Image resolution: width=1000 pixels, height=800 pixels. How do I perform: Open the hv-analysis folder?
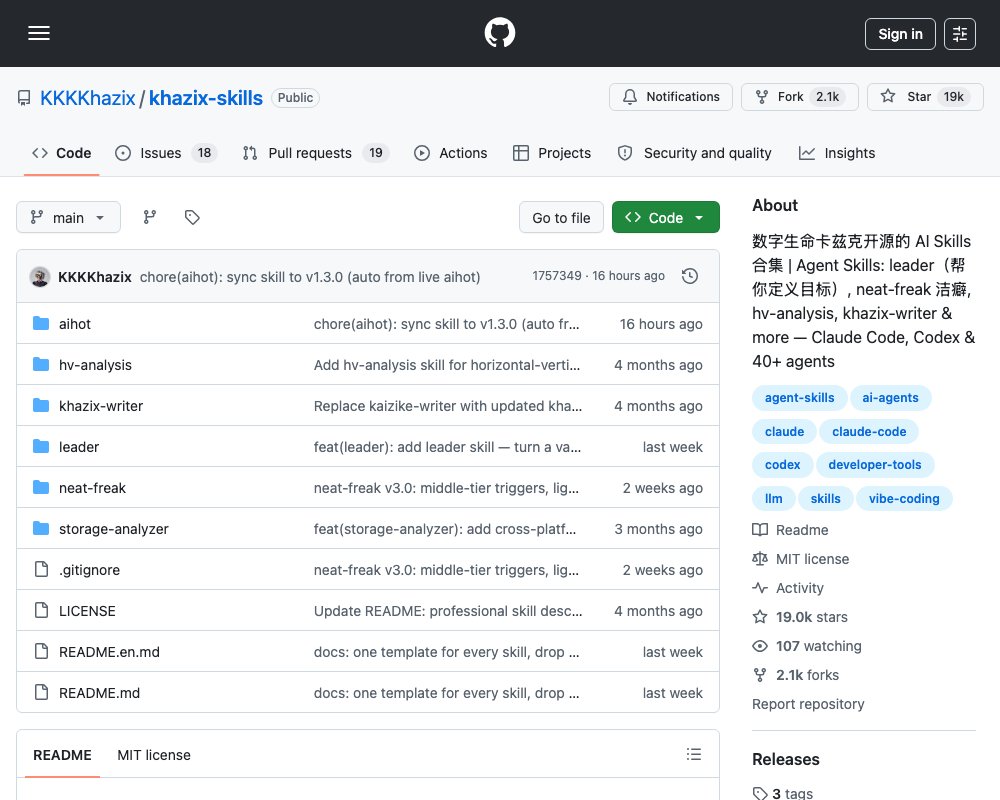(95, 365)
